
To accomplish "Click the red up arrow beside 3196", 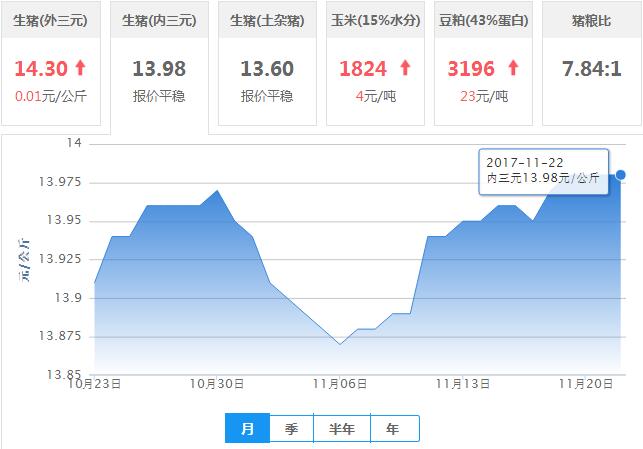I will click(513, 68).
